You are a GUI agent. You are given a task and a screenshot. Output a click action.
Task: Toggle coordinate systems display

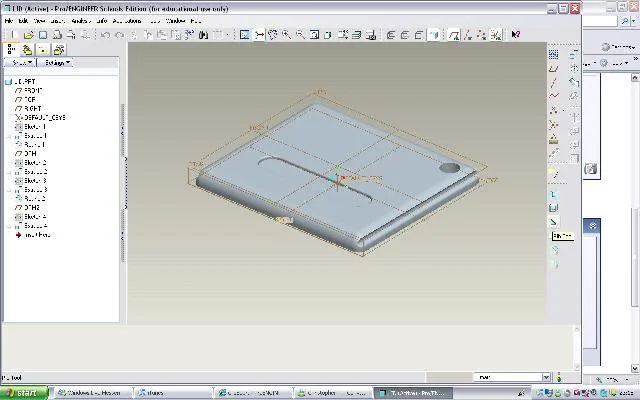pos(496,35)
